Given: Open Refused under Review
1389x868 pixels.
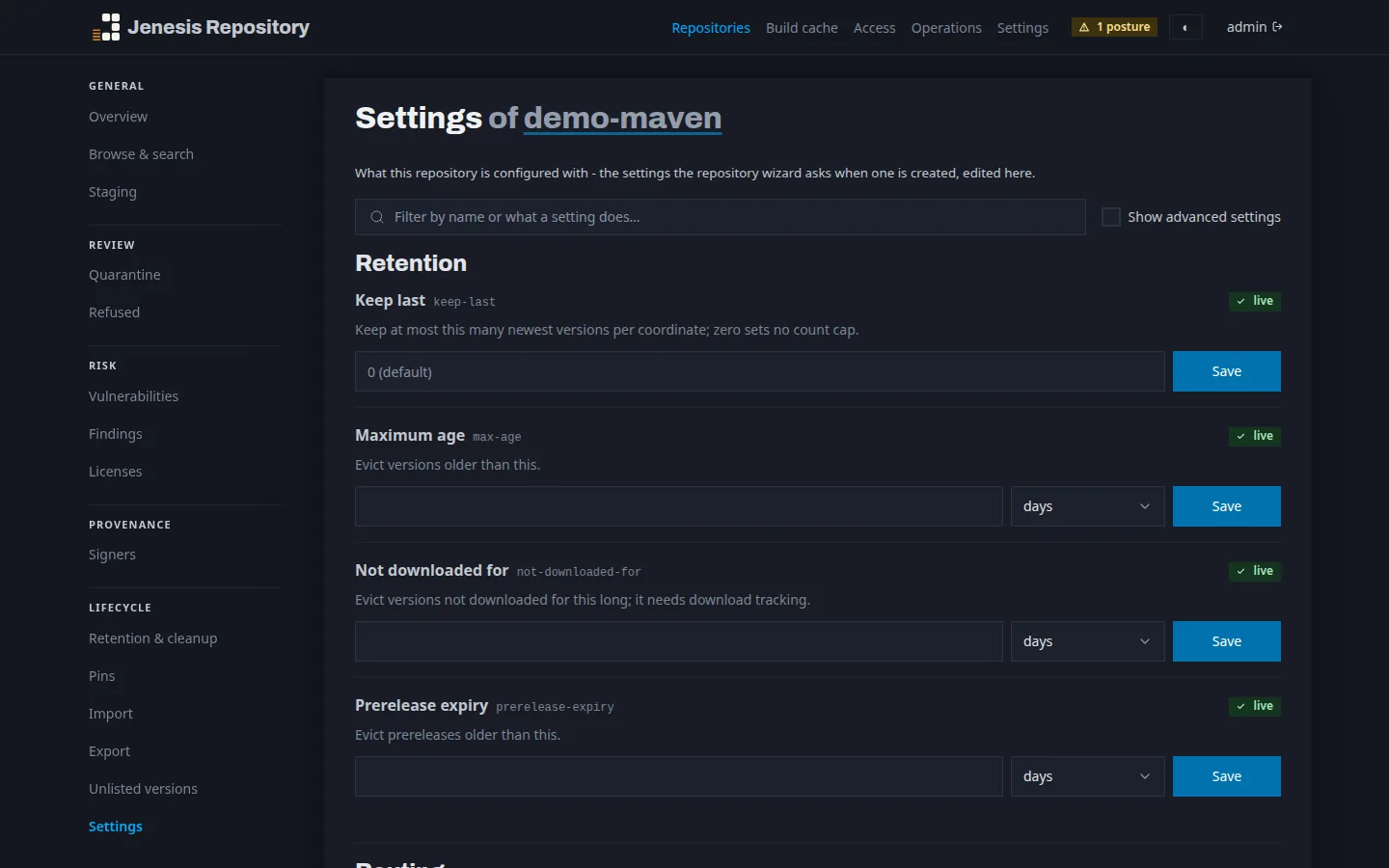Looking at the screenshot, I should (x=114, y=312).
